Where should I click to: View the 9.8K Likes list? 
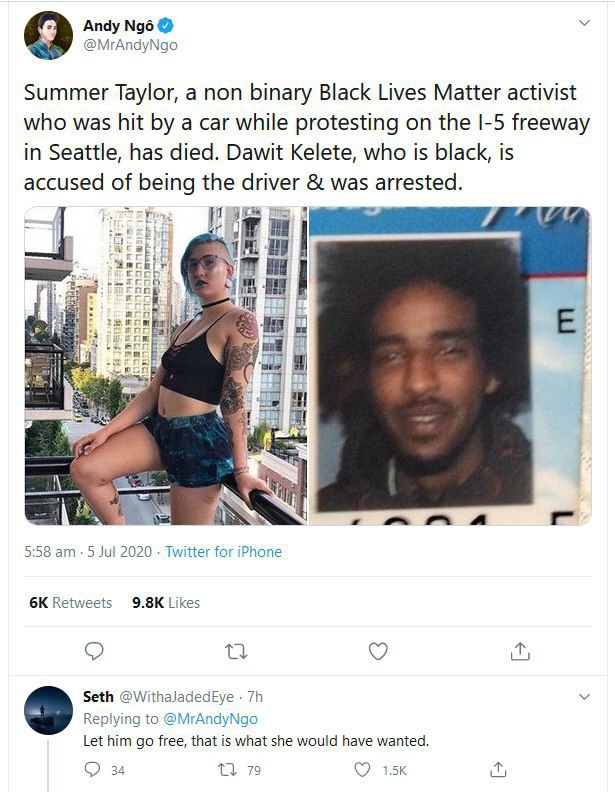pyautogui.click(x=166, y=603)
